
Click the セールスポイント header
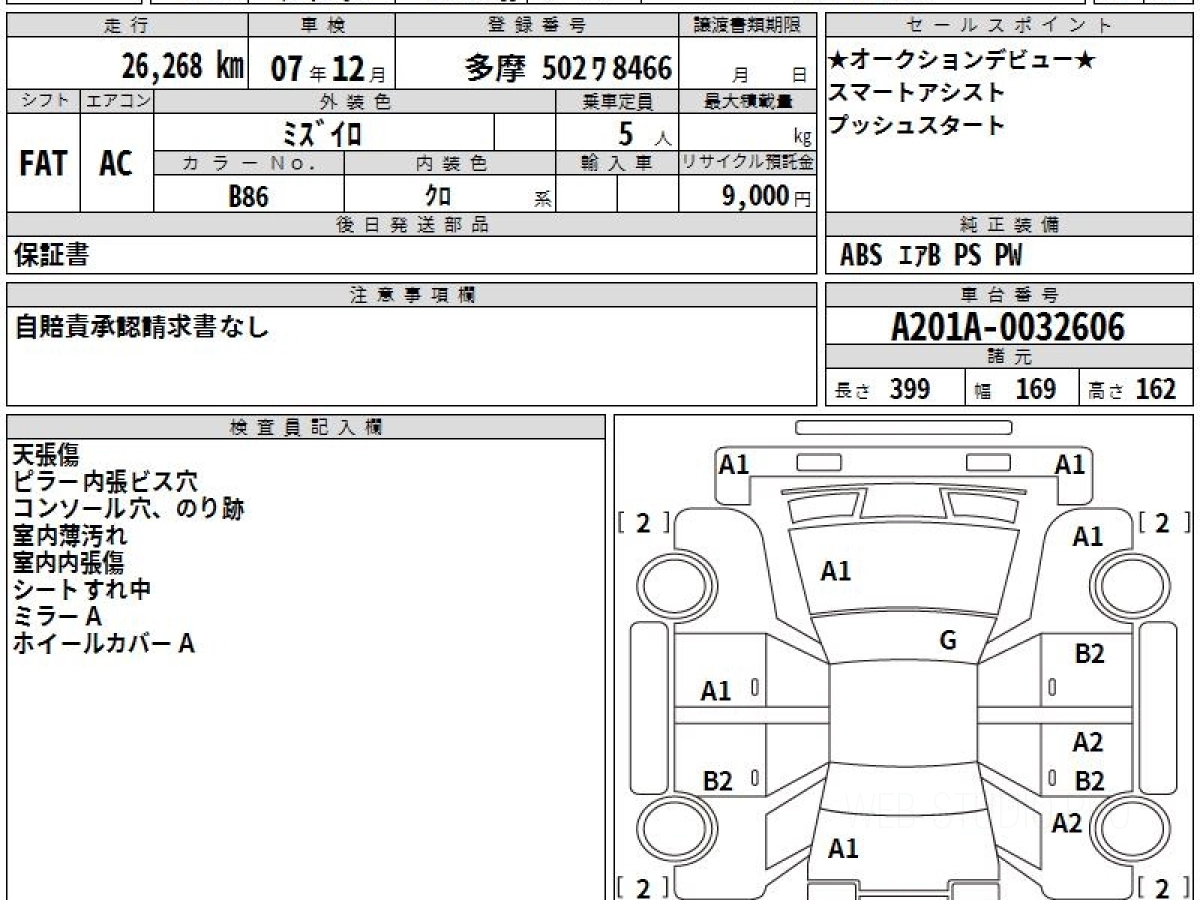click(1009, 26)
